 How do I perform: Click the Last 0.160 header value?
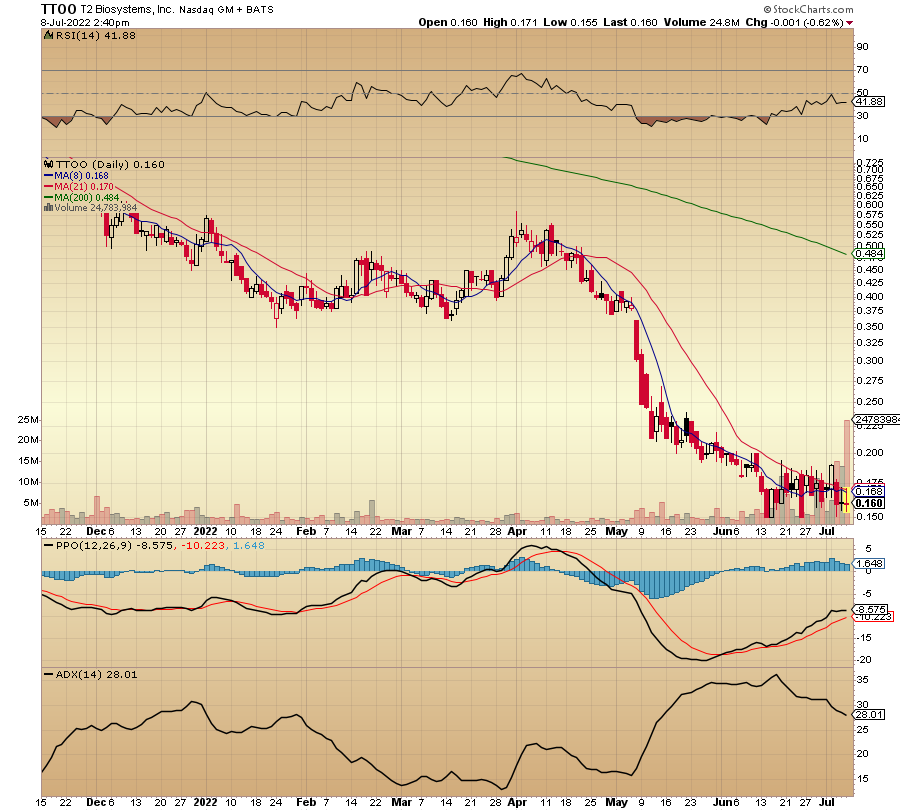coord(630,22)
